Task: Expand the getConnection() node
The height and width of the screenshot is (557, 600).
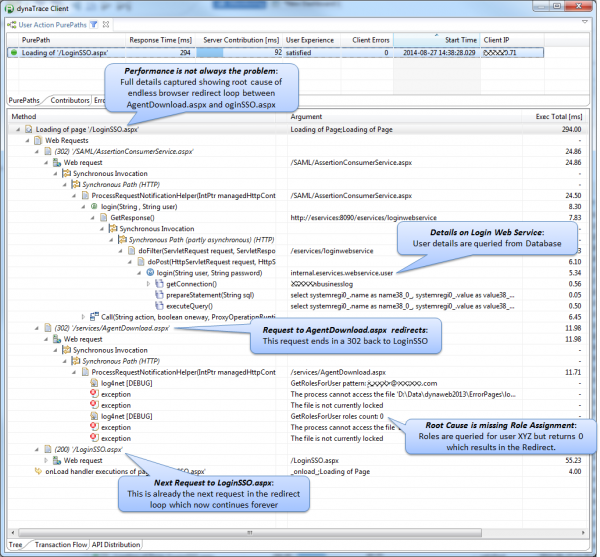Action: pyautogui.click(x=148, y=284)
